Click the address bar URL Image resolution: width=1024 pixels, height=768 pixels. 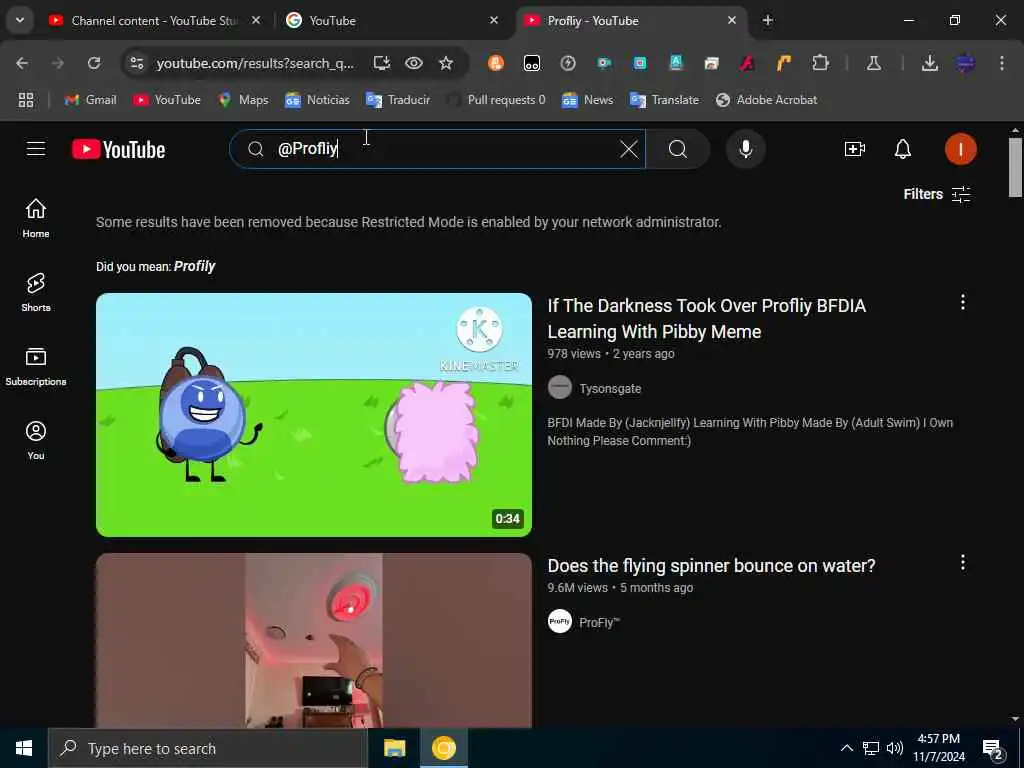[255, 63]
